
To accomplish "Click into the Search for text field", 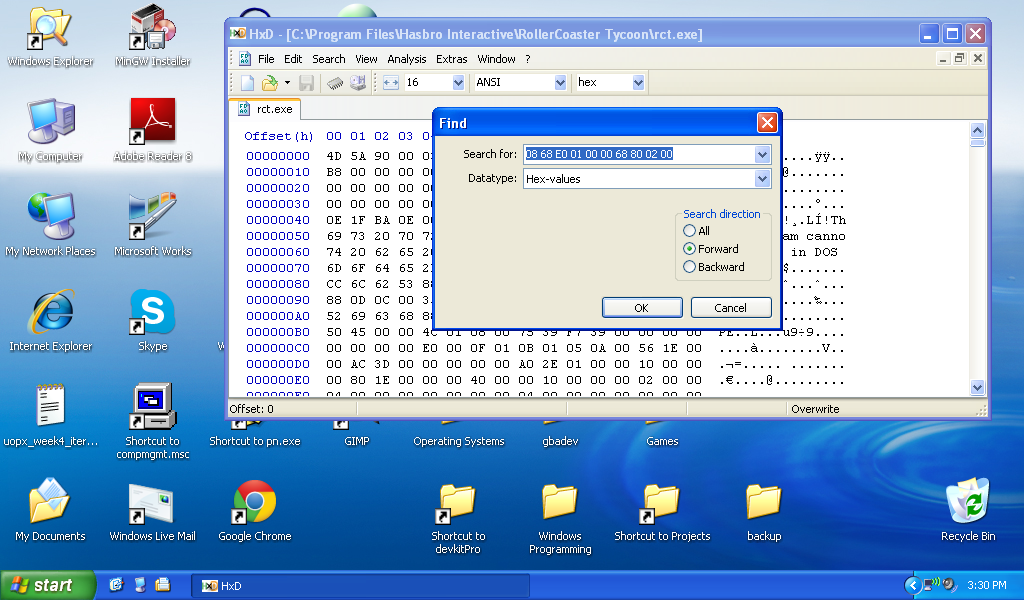I will [638, 154].
